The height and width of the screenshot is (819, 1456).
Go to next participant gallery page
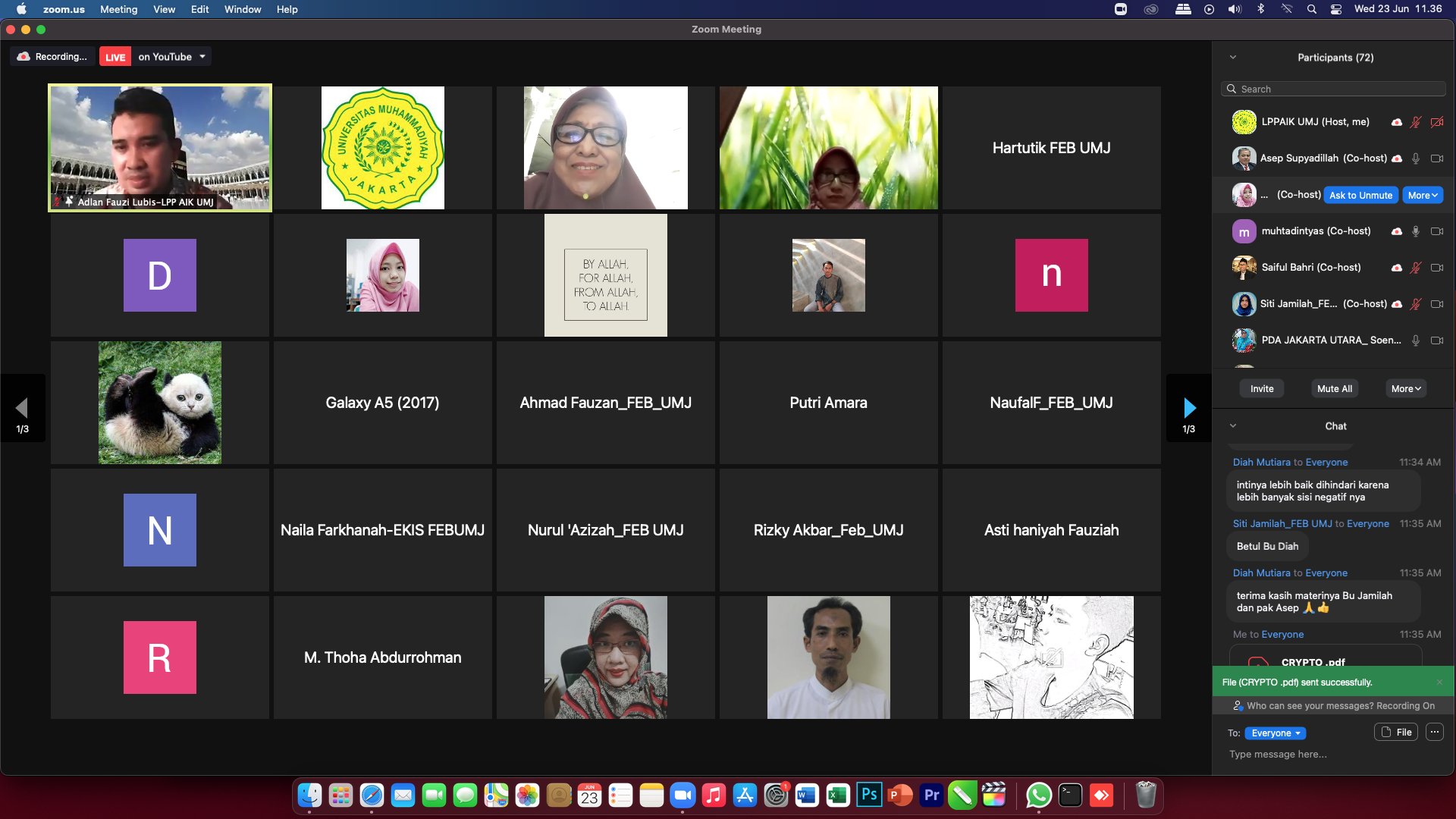pos(1189,408)
